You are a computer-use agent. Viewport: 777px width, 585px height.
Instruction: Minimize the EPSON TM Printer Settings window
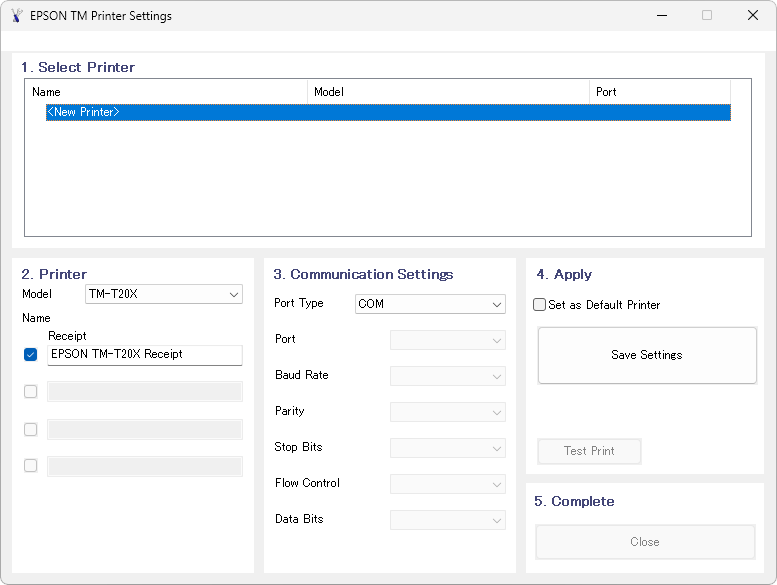click(x=662, y=15)
